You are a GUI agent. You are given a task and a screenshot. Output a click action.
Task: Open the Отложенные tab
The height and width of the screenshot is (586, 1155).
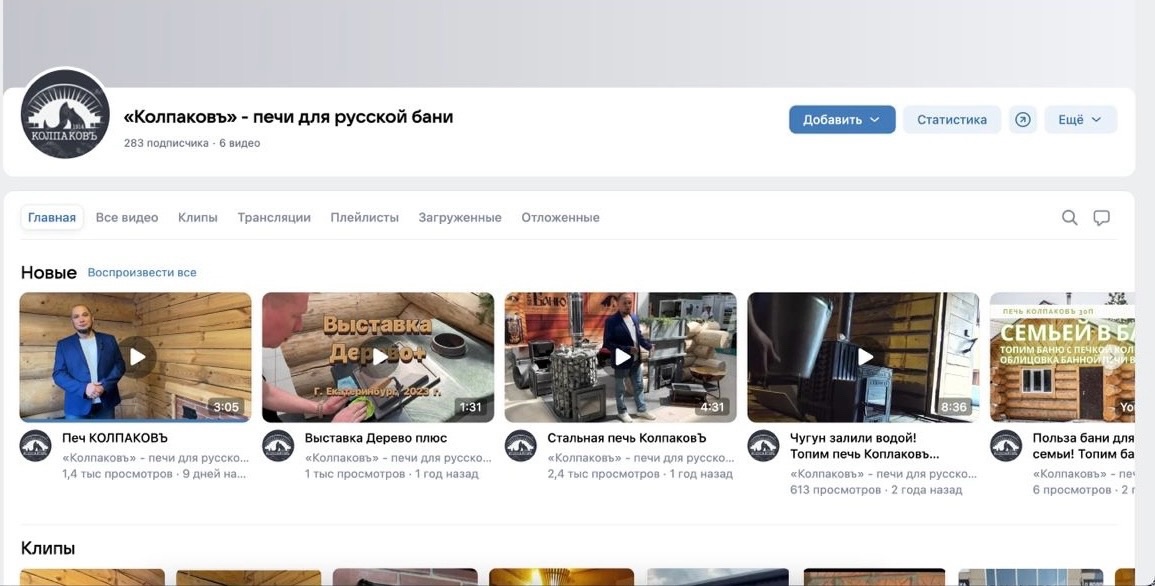tap(561, 217)
